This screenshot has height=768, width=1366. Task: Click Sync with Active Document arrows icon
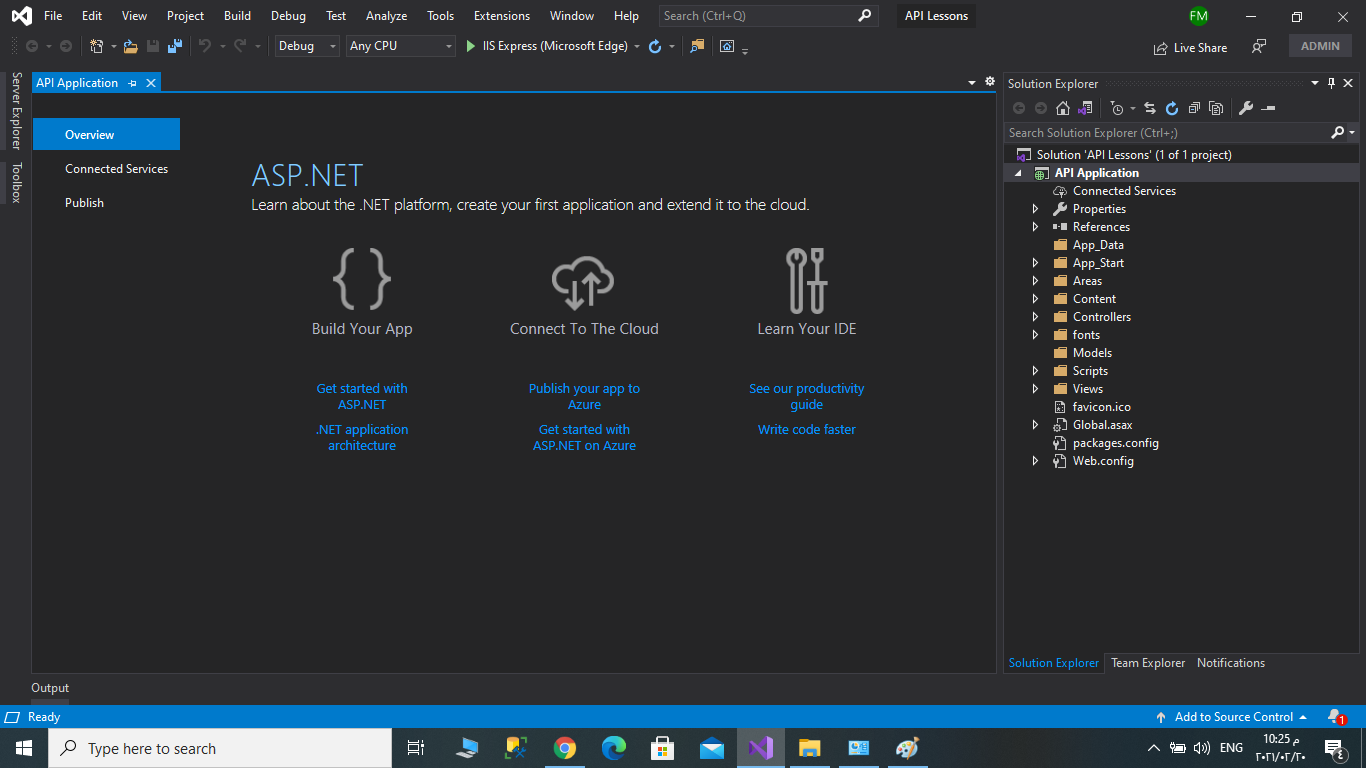click(1150, 108)
